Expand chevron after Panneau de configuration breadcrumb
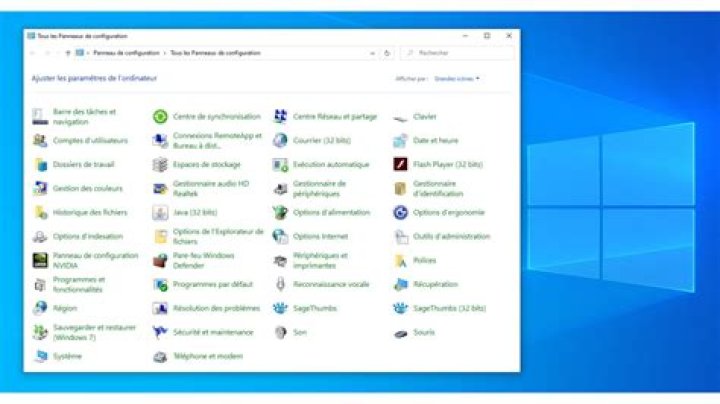Viewport: 720px width, 404px height. pos(165,53)
